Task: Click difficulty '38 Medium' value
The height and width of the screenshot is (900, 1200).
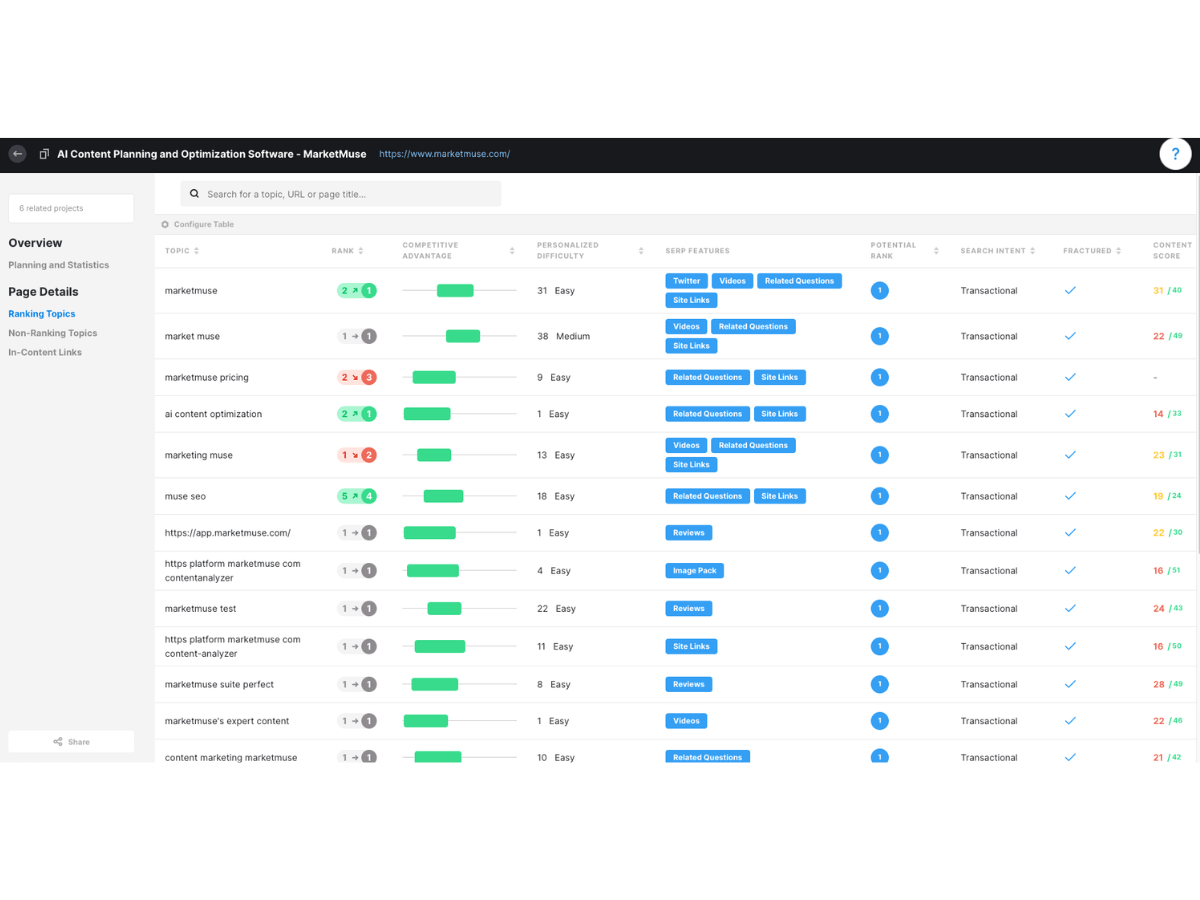Action: click(564, 336)
